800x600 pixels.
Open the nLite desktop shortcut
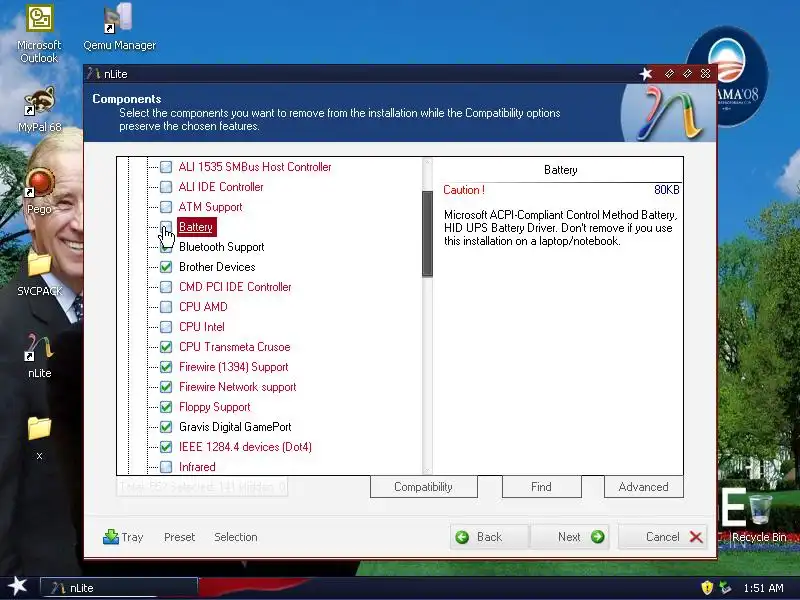click(x=39, y=356)
